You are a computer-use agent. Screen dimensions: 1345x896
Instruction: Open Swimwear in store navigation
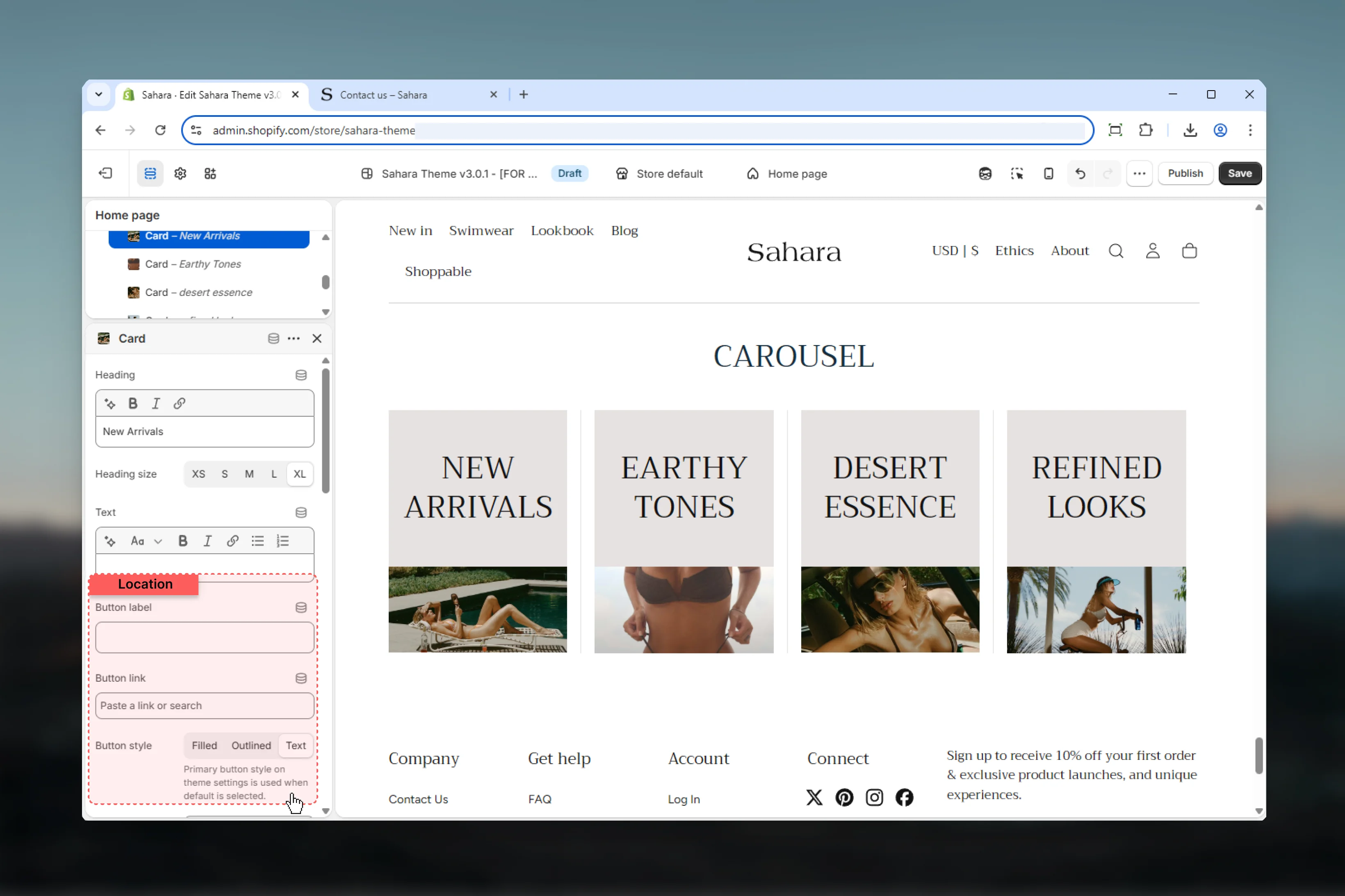tap(481, 231)
